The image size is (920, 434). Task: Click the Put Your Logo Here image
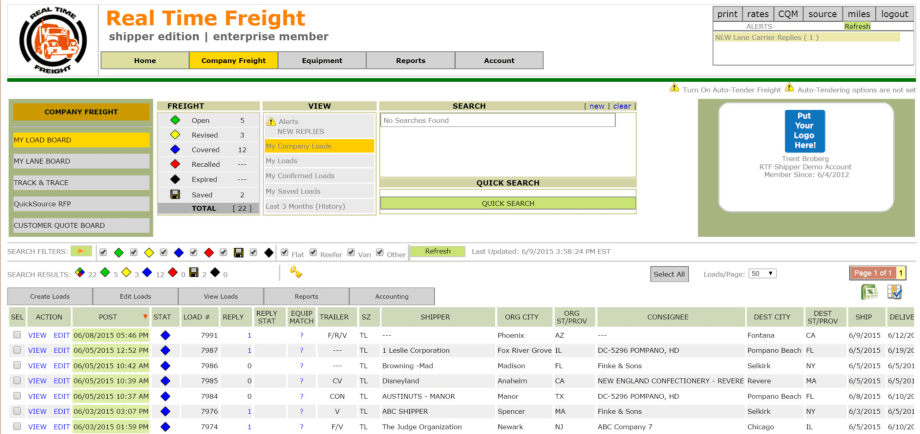point(805,131)
